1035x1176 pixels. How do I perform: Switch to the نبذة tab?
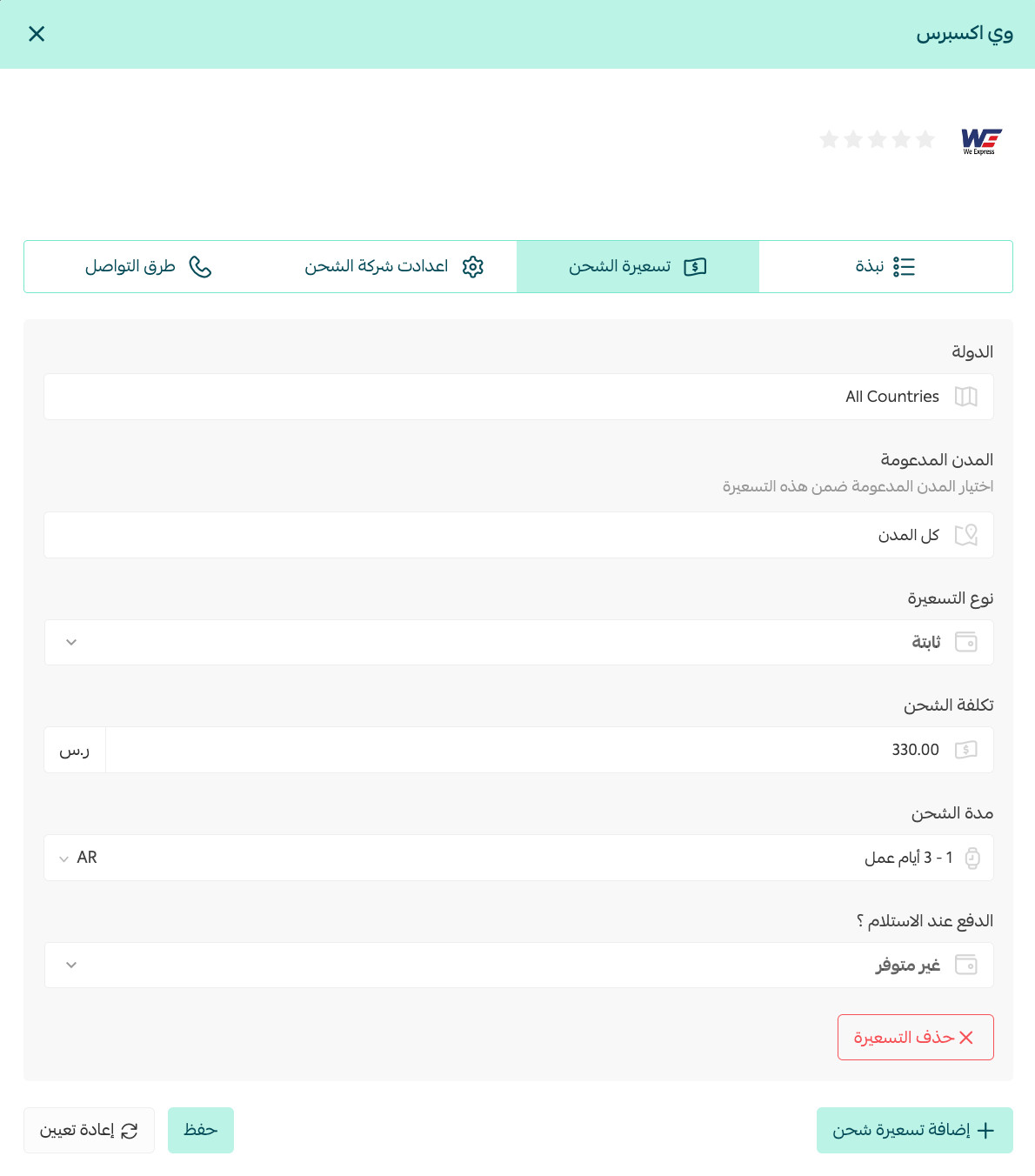[885, 266]
